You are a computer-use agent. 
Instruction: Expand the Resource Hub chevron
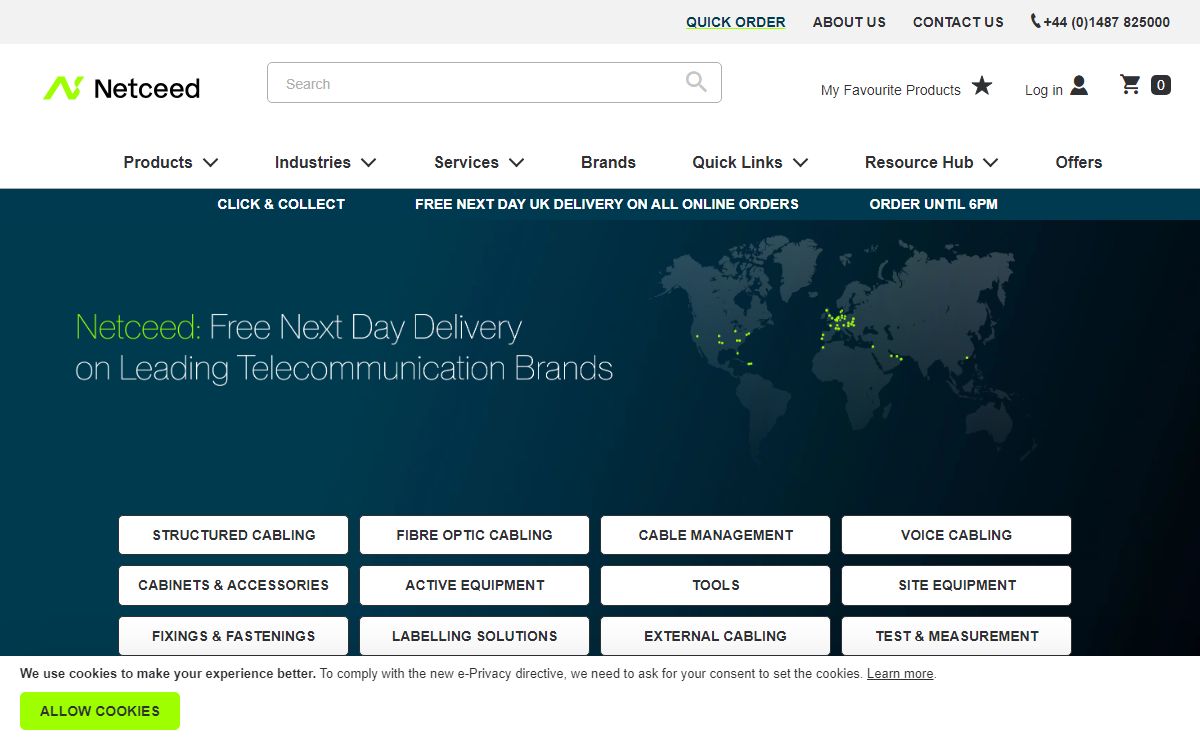pyautogui.click(x=990, y=162)
